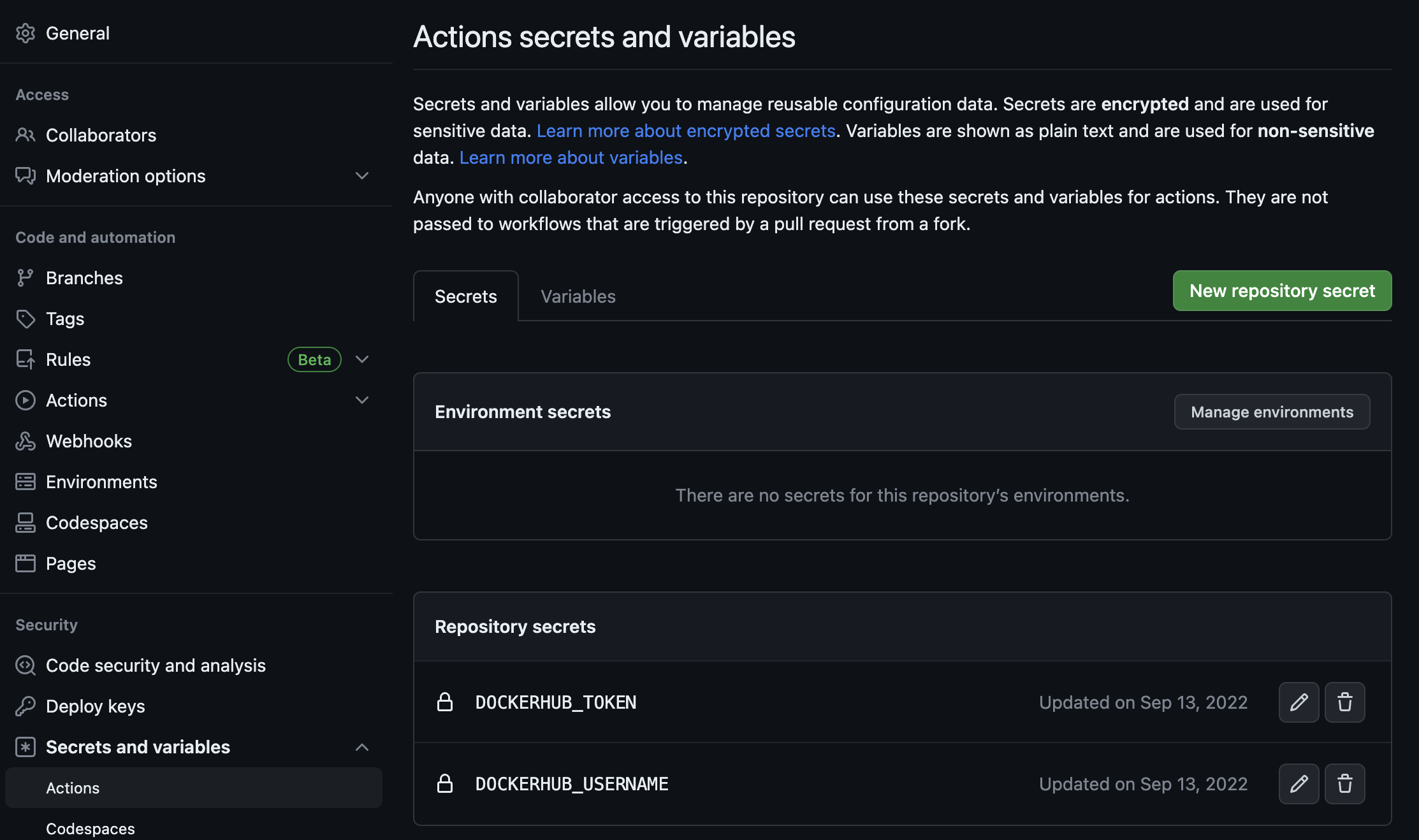This screenshot has width=1419, height=840.
Task: Click the Branches git-branch icon
Action: pos(25,278)
